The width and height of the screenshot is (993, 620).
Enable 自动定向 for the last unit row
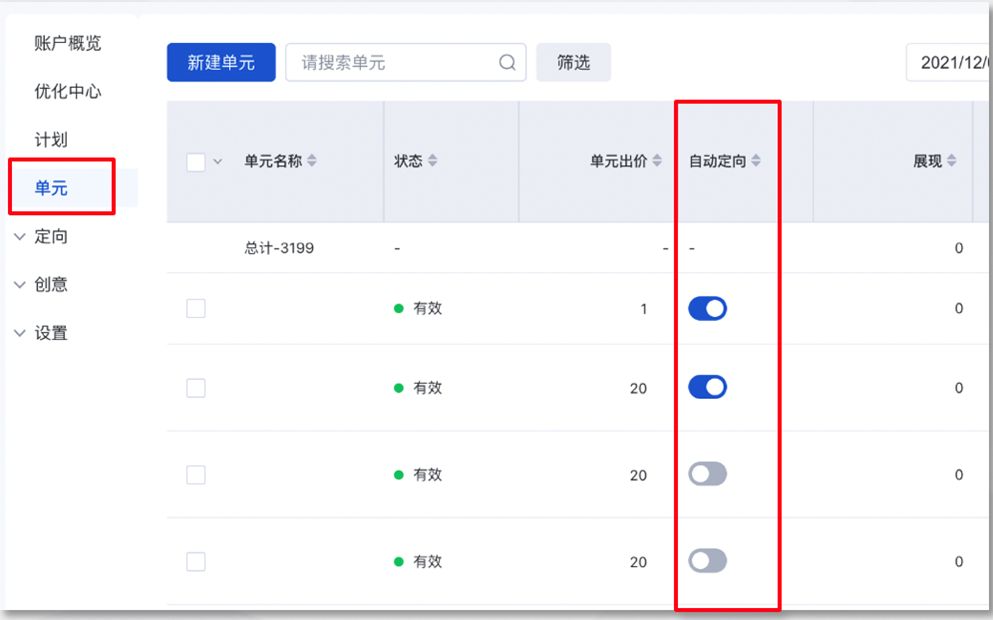(708, 561)
